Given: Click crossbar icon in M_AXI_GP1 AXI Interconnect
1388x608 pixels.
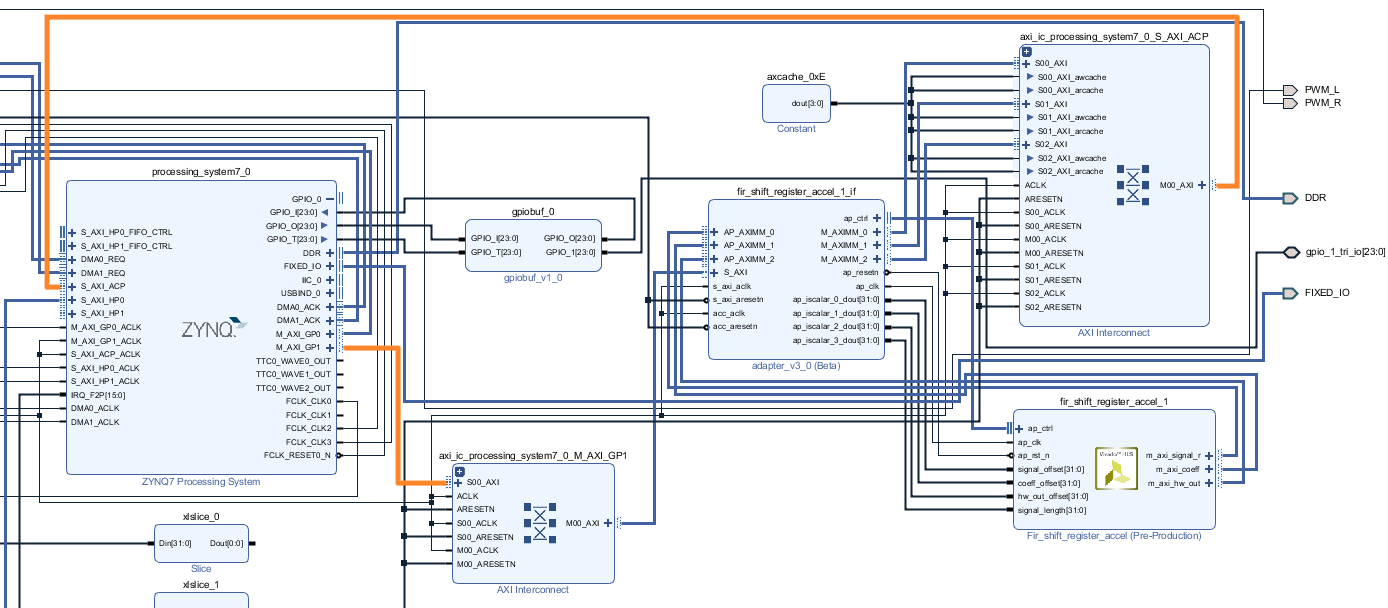Looking at the screenshot, I should coord(539,522).
